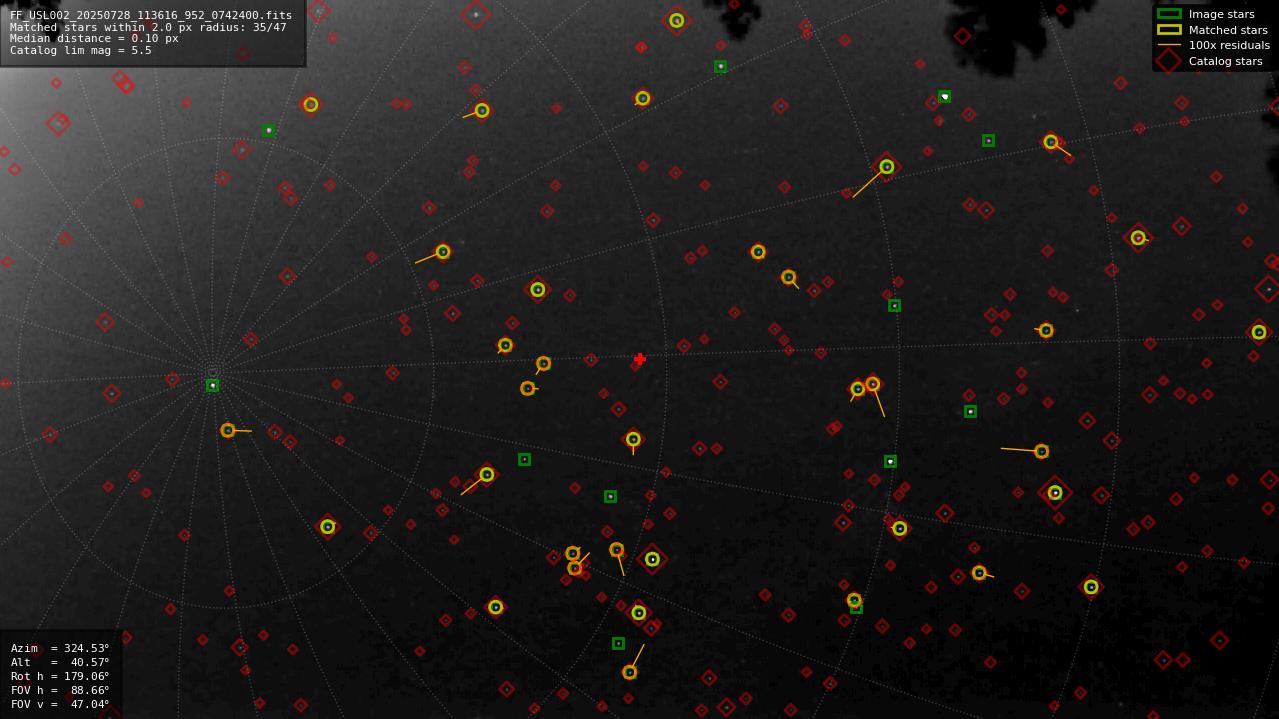1279x719 pixels.
Task: Select the FITS file name text
Action: coord(151,15)
